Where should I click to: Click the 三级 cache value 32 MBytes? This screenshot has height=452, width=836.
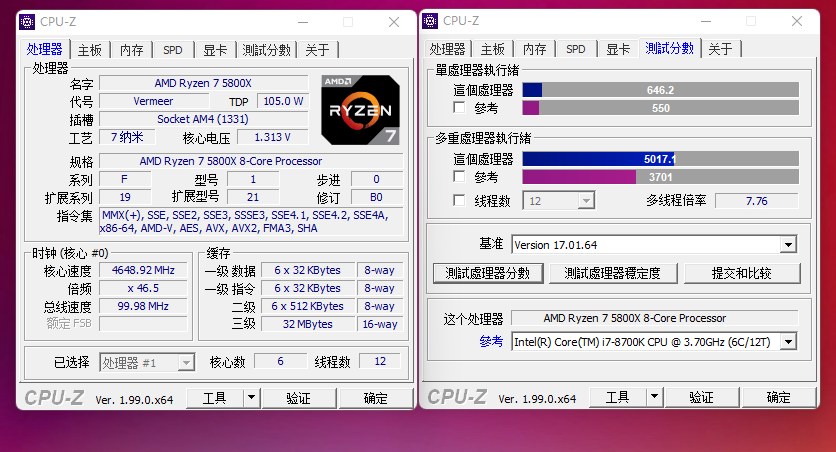(308, 324)
